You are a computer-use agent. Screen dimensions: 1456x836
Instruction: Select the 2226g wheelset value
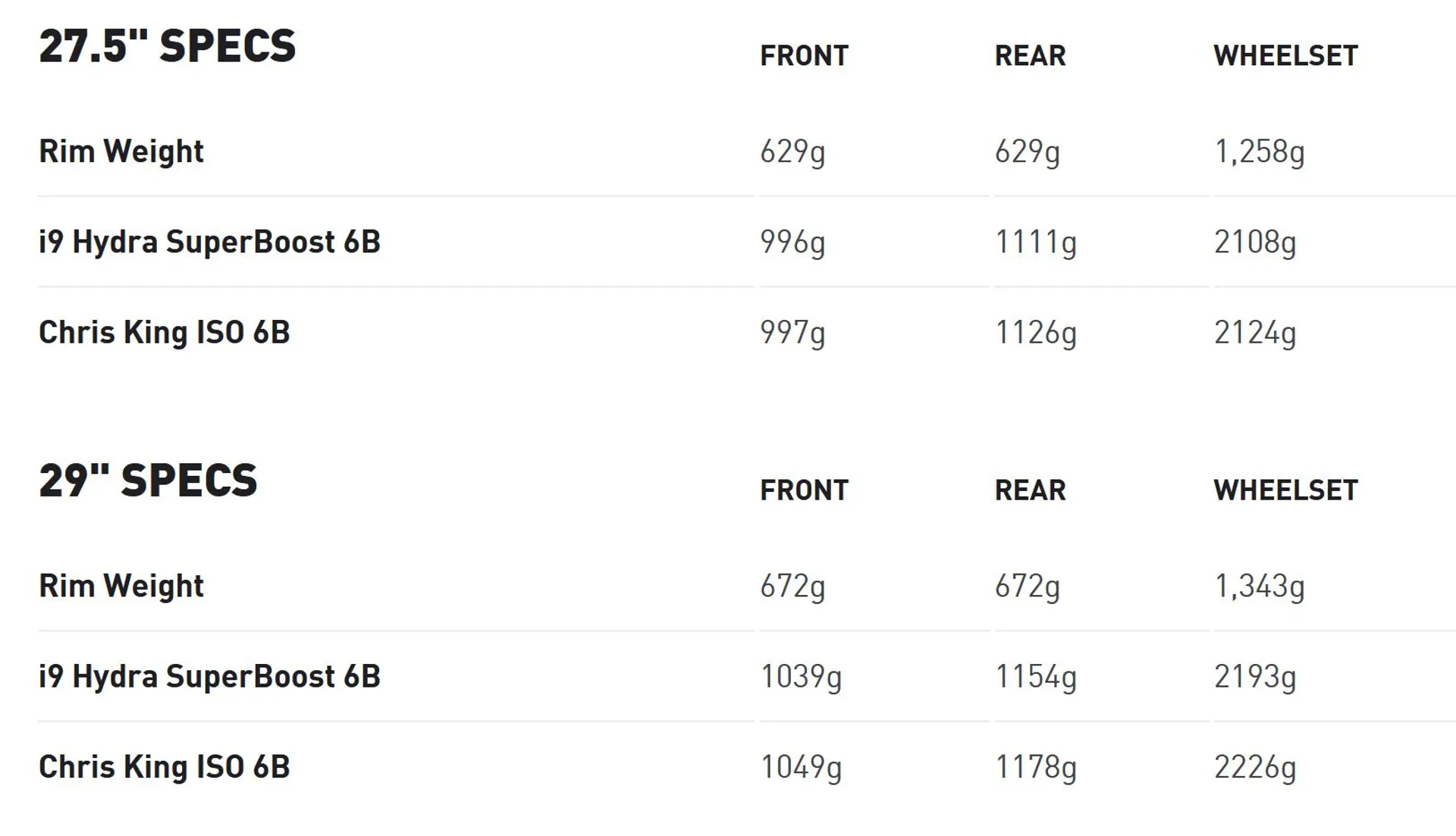click(1255, 768)
